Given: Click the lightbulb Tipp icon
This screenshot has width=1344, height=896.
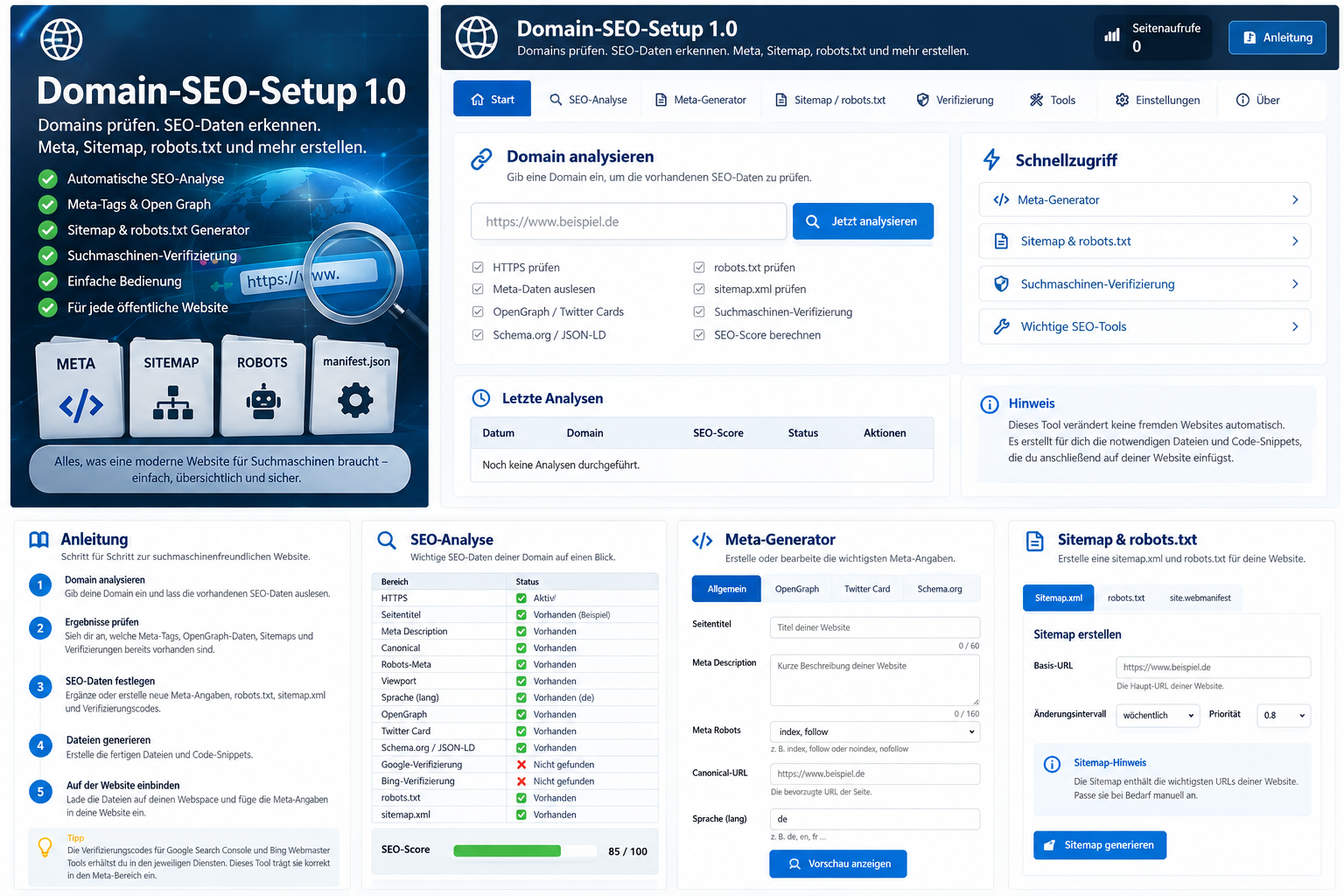Looking at the screenshot, I should pos(45,847).
